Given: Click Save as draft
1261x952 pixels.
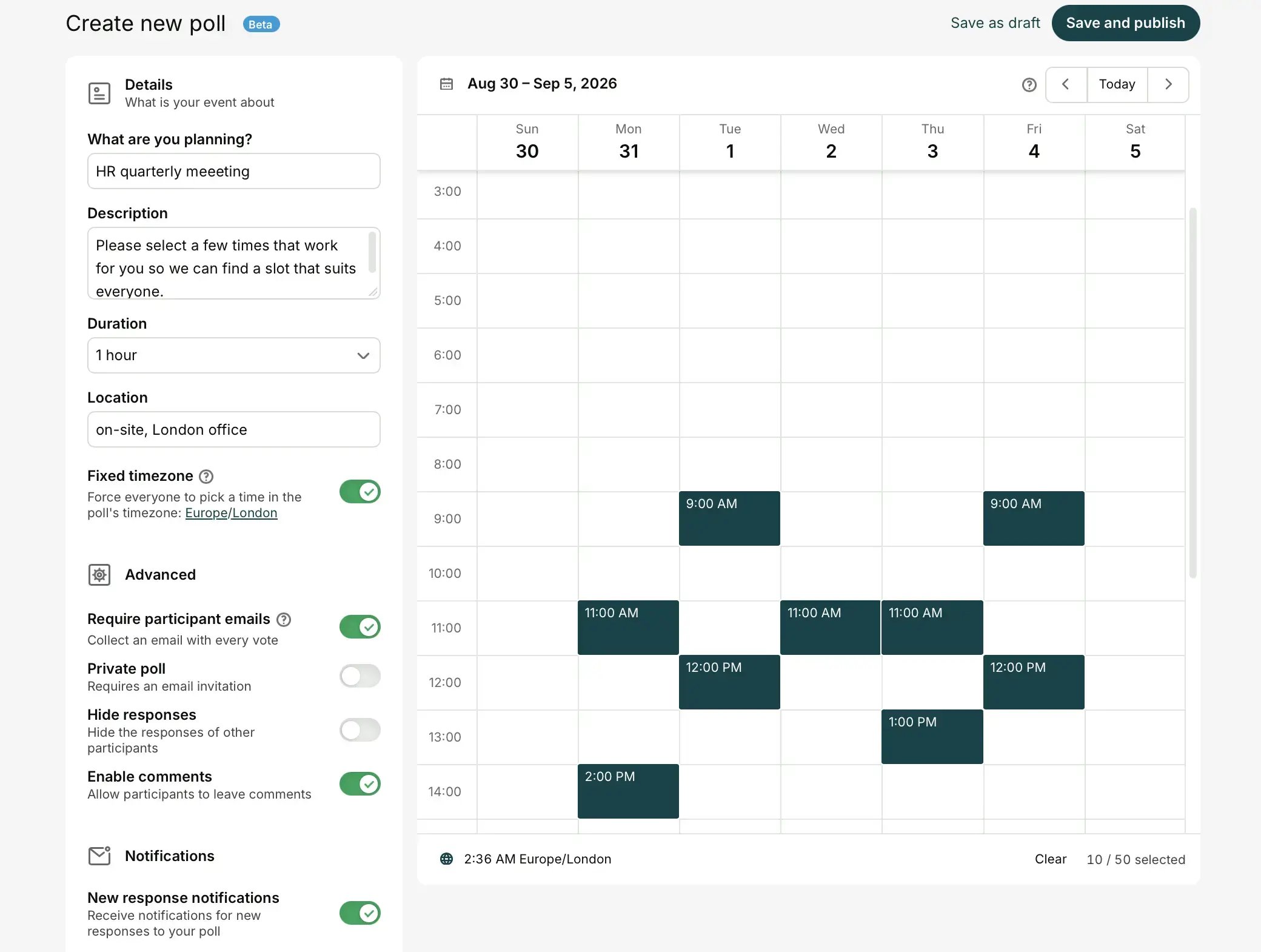Looking at the screenshot, I should coord(995,23).
